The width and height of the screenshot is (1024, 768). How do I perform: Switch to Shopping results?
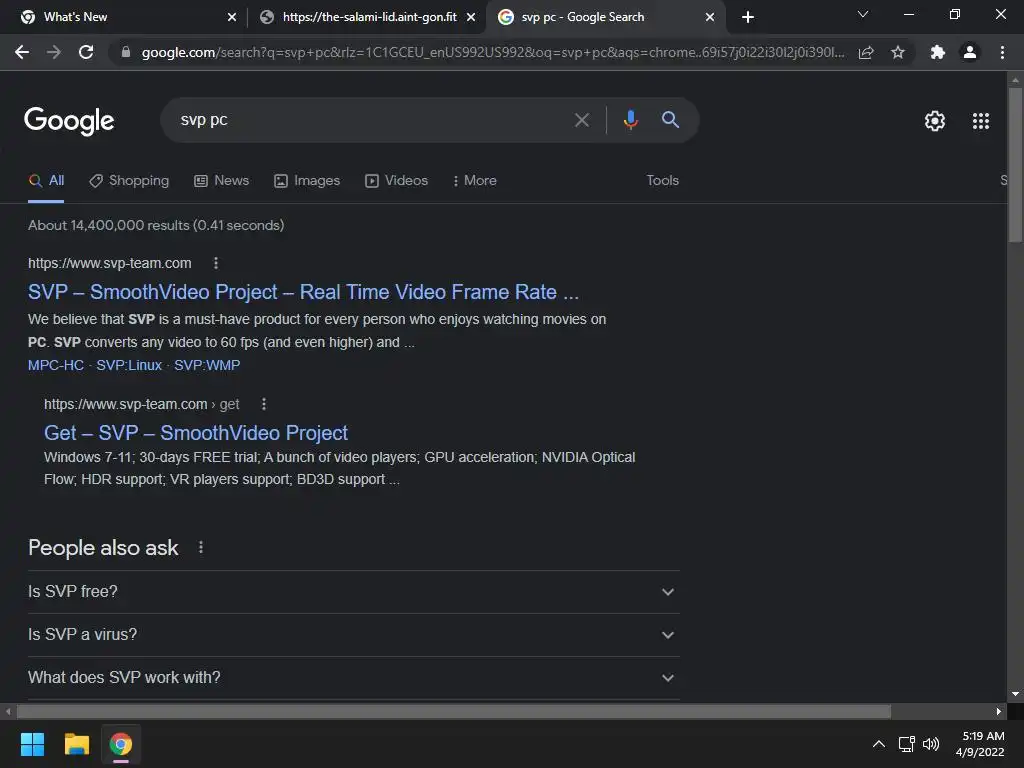129,181
